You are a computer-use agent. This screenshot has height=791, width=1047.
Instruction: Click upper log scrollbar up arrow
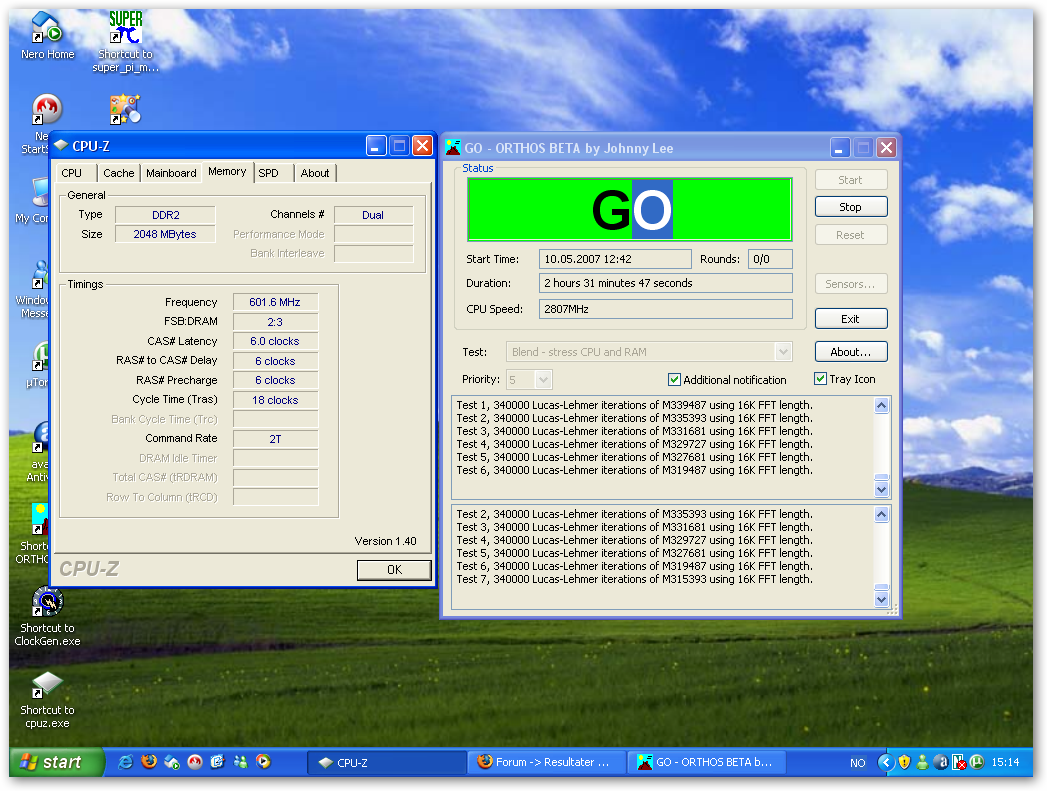point(881,405)
